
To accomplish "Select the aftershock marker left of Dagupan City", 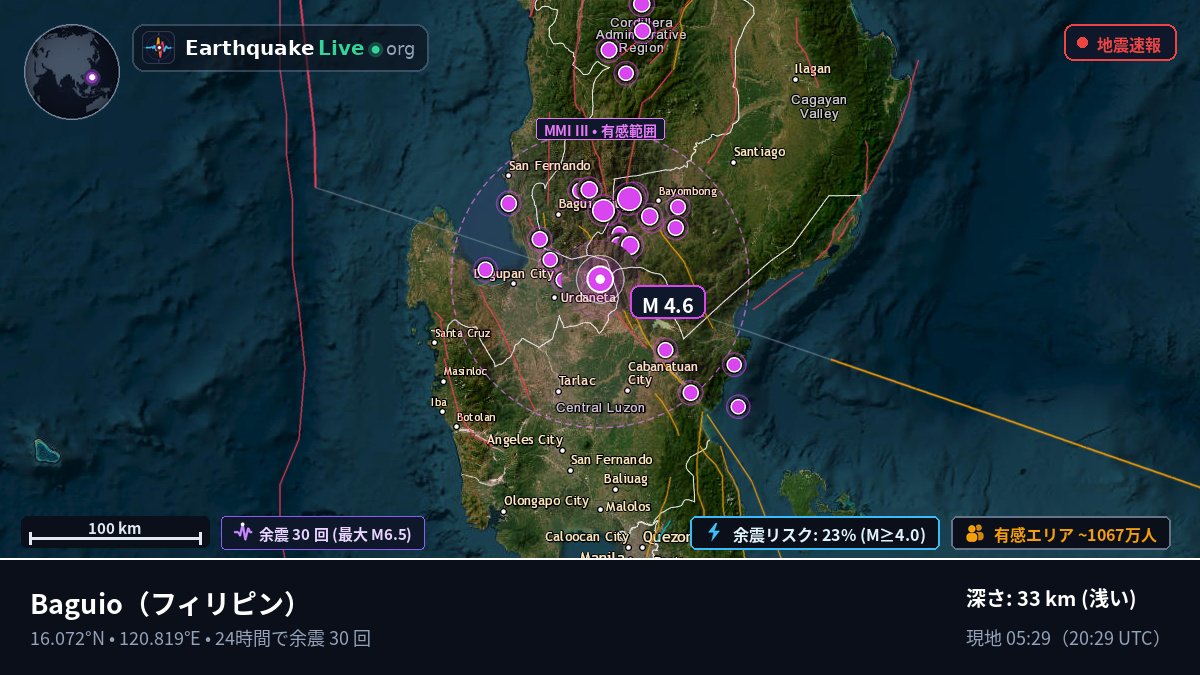I will (486, 269).
